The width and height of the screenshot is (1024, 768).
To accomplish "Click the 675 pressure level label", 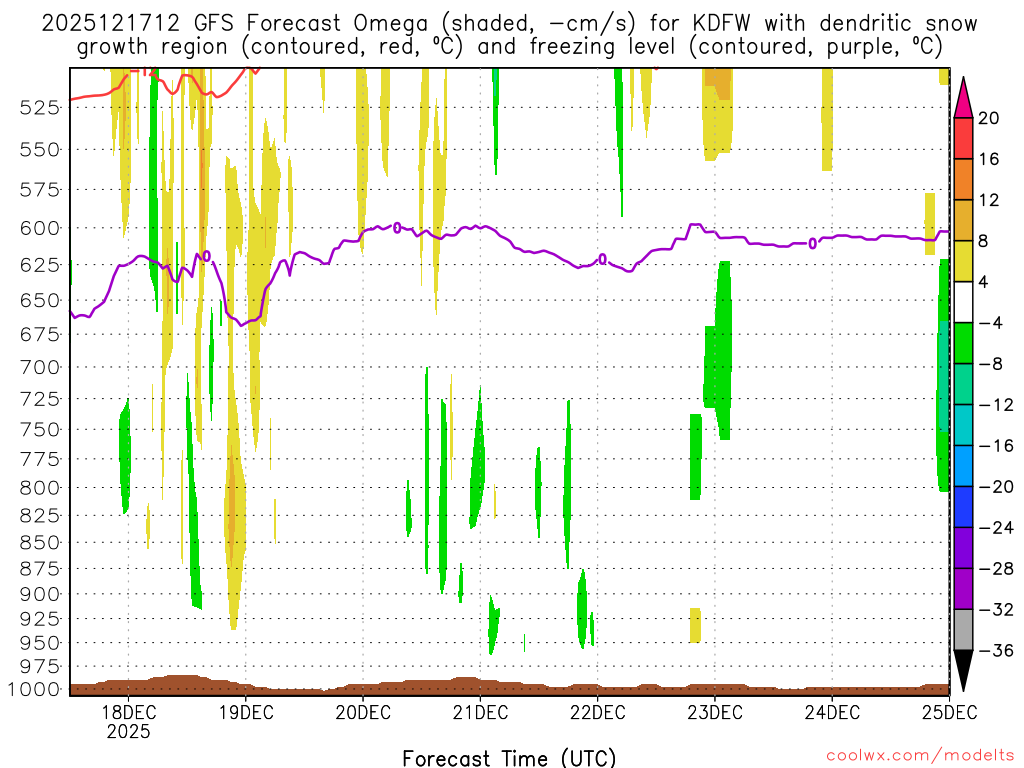I will [40, 334].
